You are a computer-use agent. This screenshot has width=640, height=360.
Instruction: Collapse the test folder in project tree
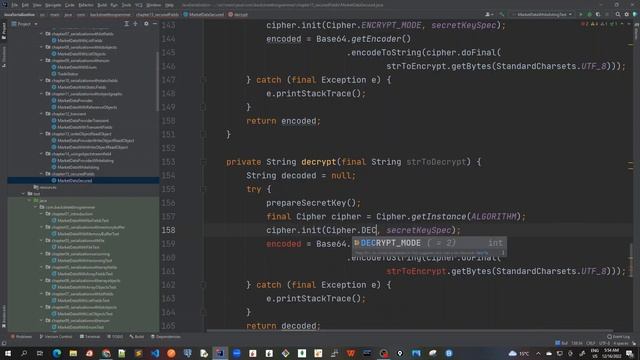(24, 194)
